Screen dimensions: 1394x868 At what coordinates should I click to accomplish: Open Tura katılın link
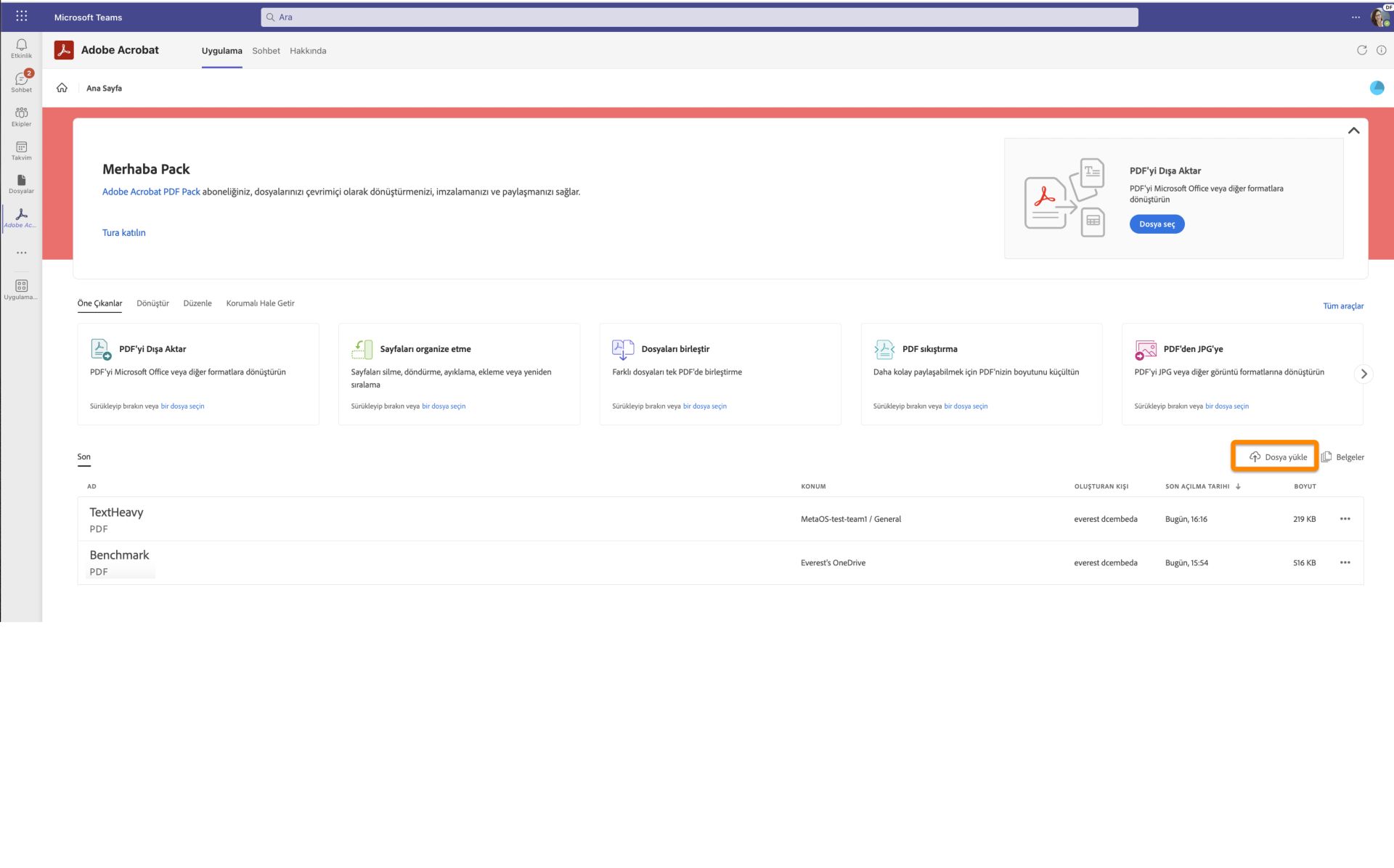point(123,233)
